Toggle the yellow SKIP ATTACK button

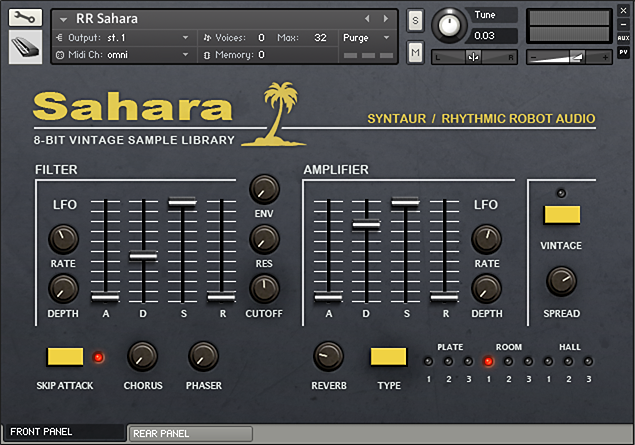coord(65,357)
